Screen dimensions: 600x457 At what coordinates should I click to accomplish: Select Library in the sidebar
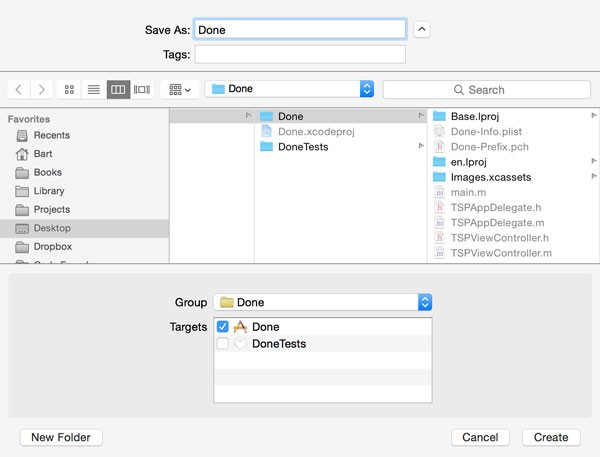[84, 191]
